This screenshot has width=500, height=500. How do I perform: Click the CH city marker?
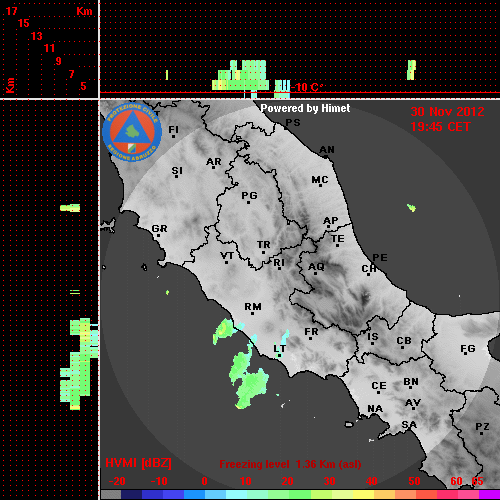pos(369,270)
